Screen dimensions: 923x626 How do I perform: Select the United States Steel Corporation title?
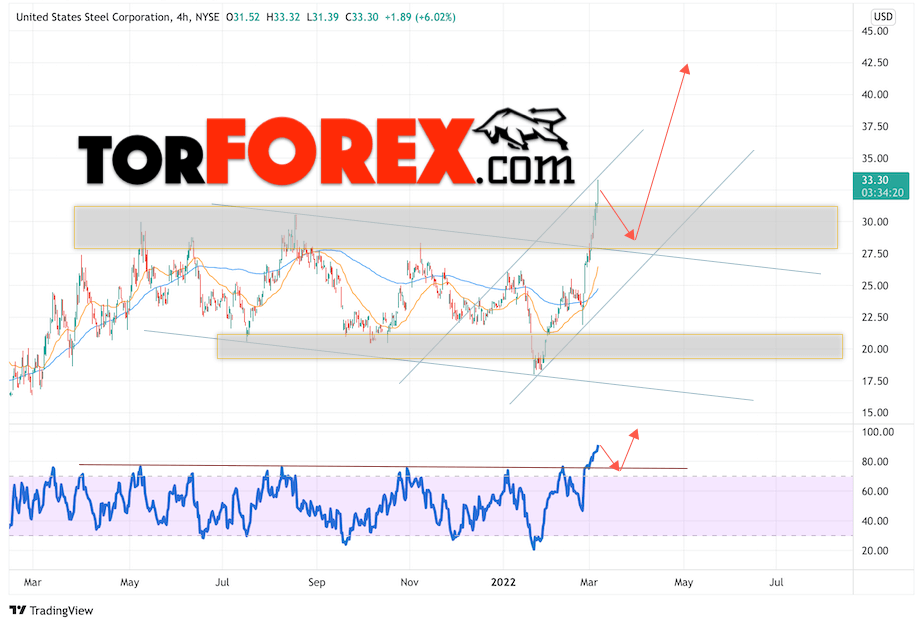pos(93,17)
